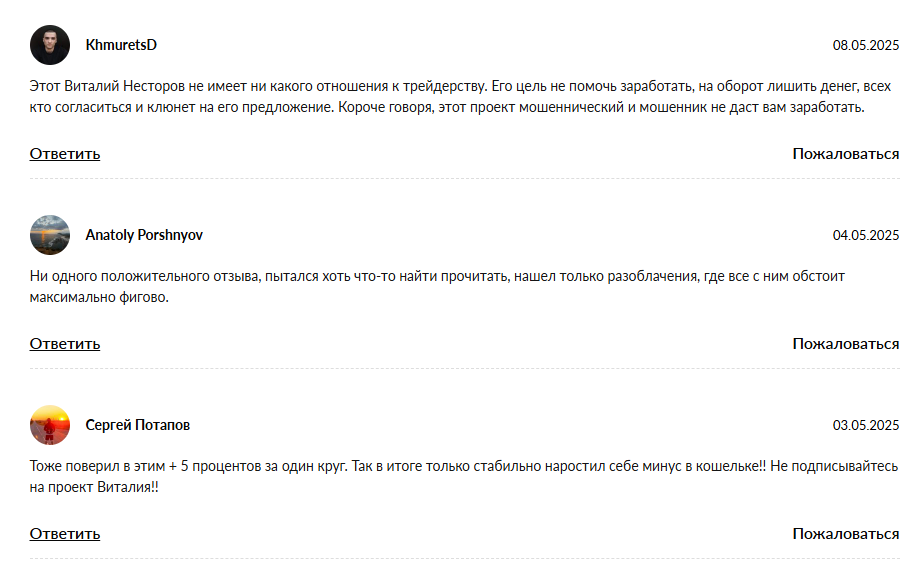Open Anatoly Porshnyov's landscape avatar

50,234
